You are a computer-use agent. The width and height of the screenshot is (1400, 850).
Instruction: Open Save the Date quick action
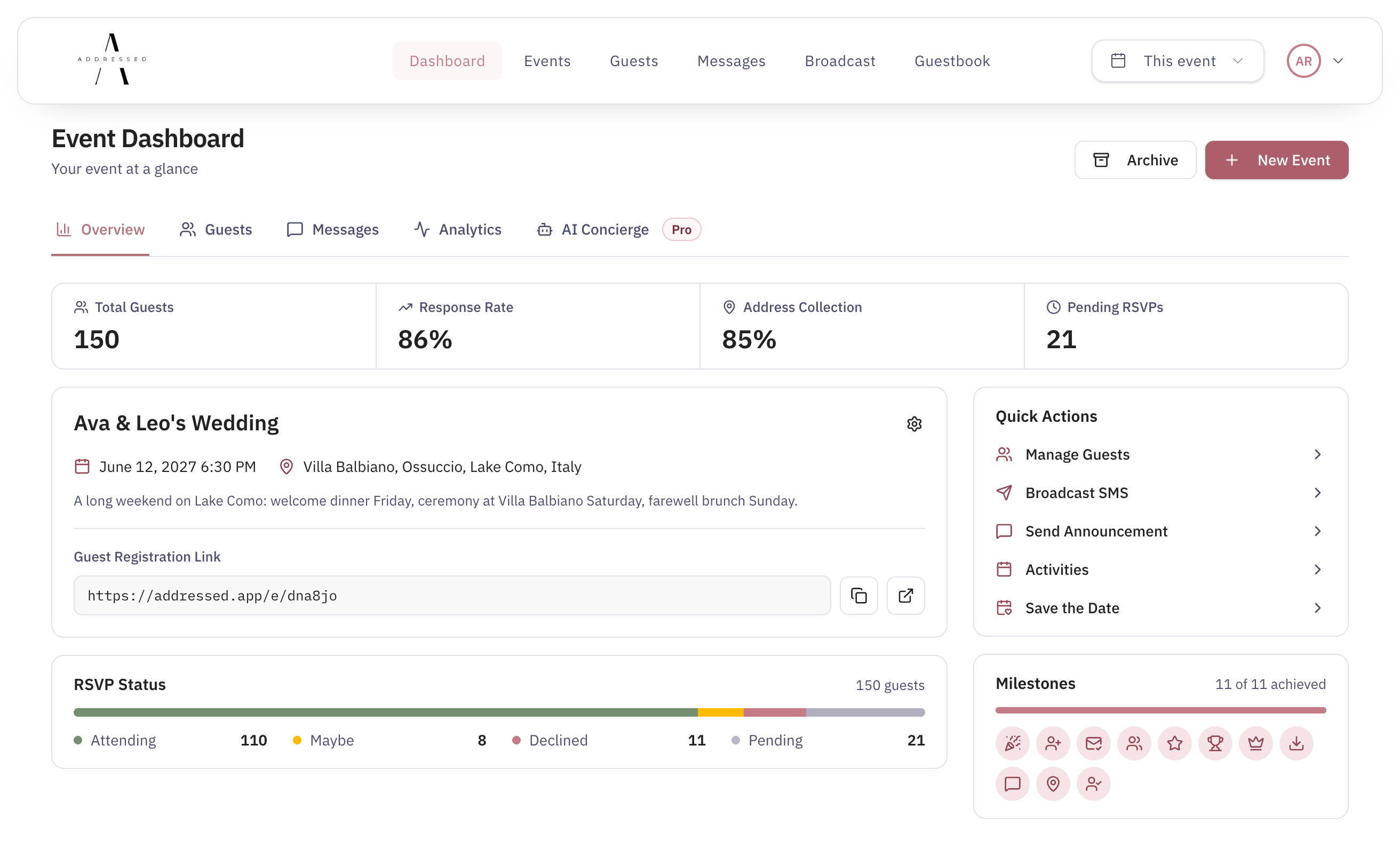tap(1160, 607)
